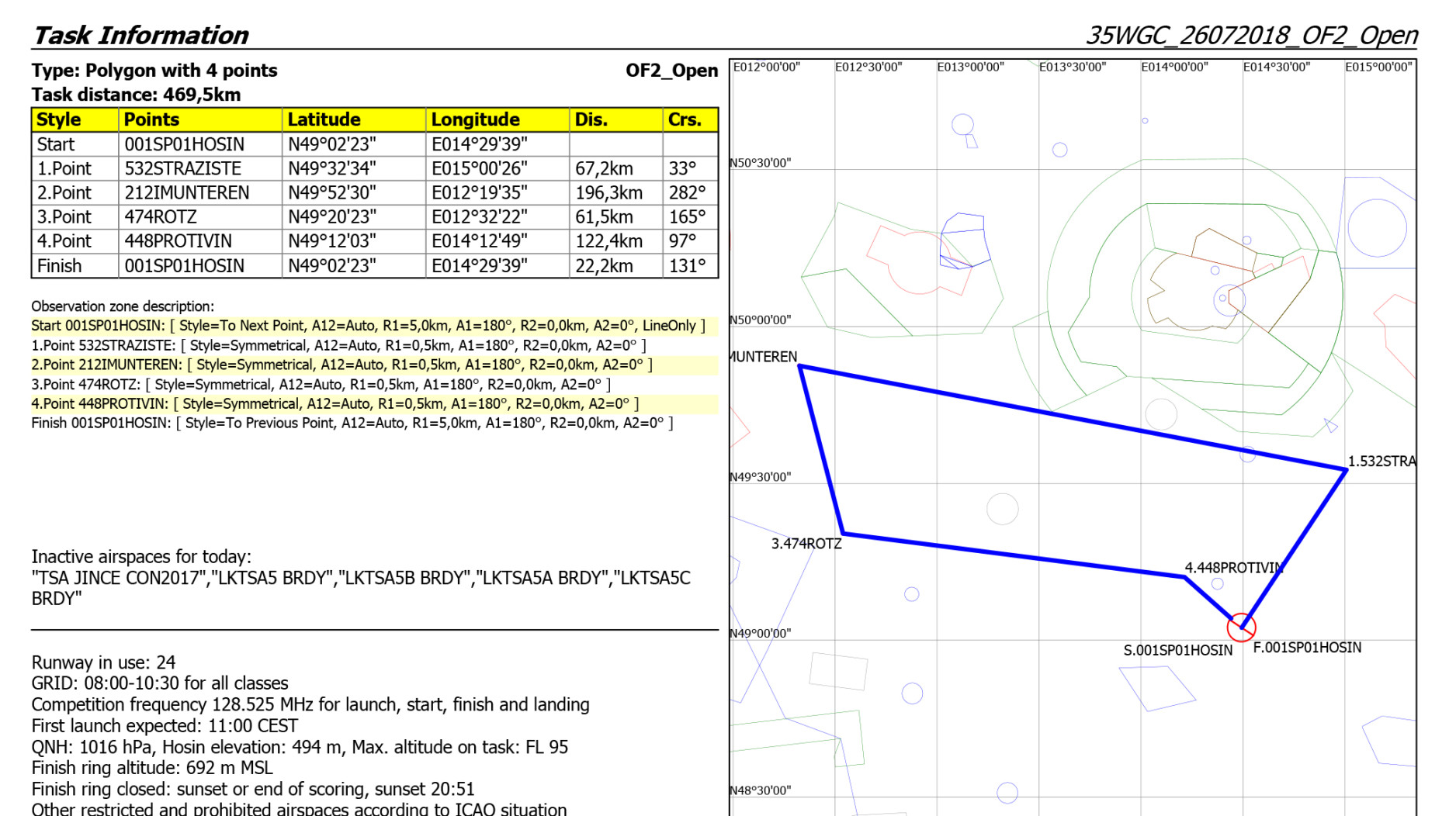
Task: Click the Longitude column header
Action: click(475, 119)
